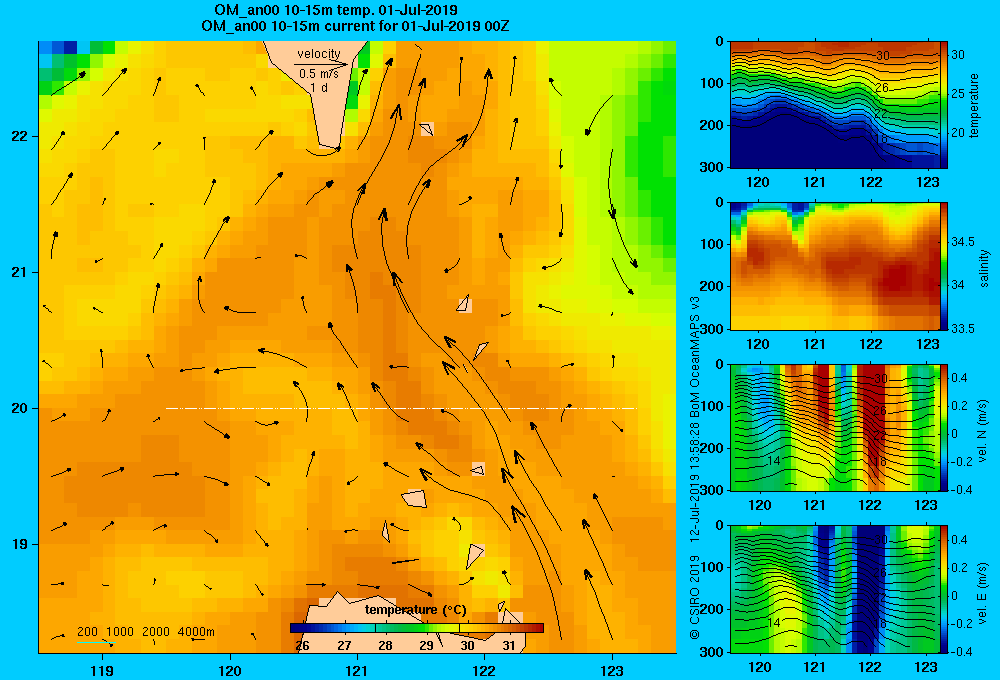
Task: Click the latitude label '19' on the main map
Action: [19, 544]
